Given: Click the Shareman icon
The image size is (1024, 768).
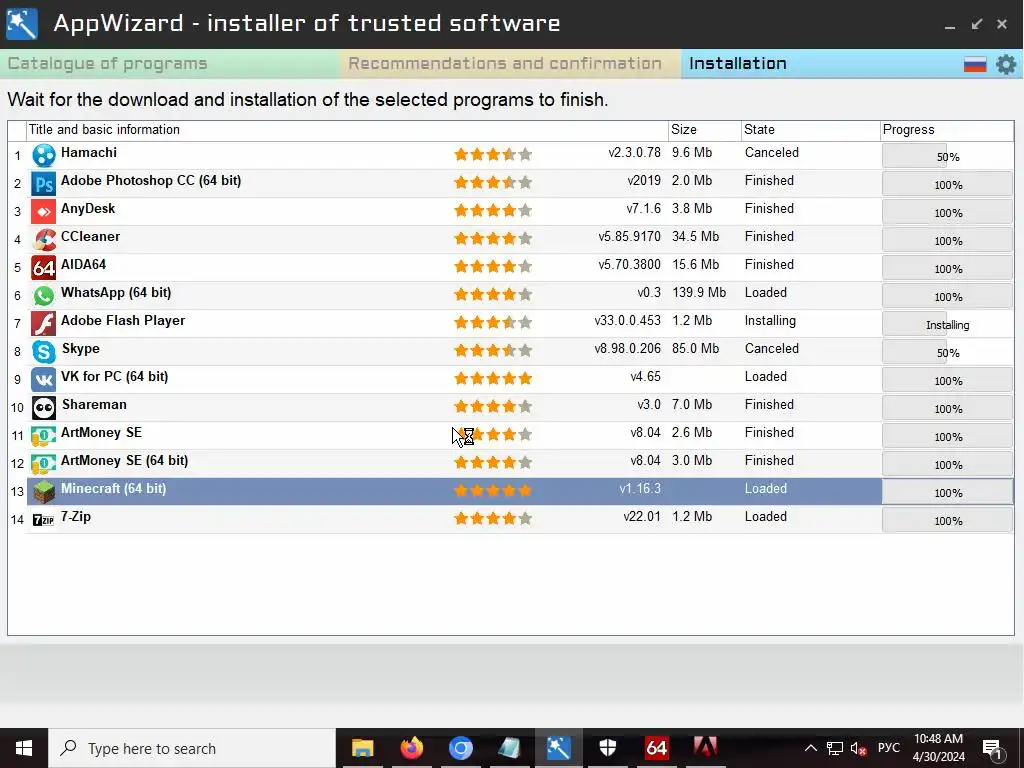Looking at the screenshot, I should click(44, 408).
